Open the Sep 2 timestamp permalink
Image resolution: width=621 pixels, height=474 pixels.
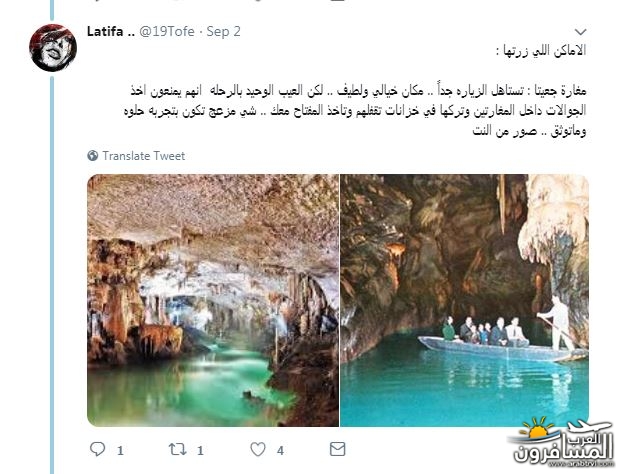pos(223,31)
